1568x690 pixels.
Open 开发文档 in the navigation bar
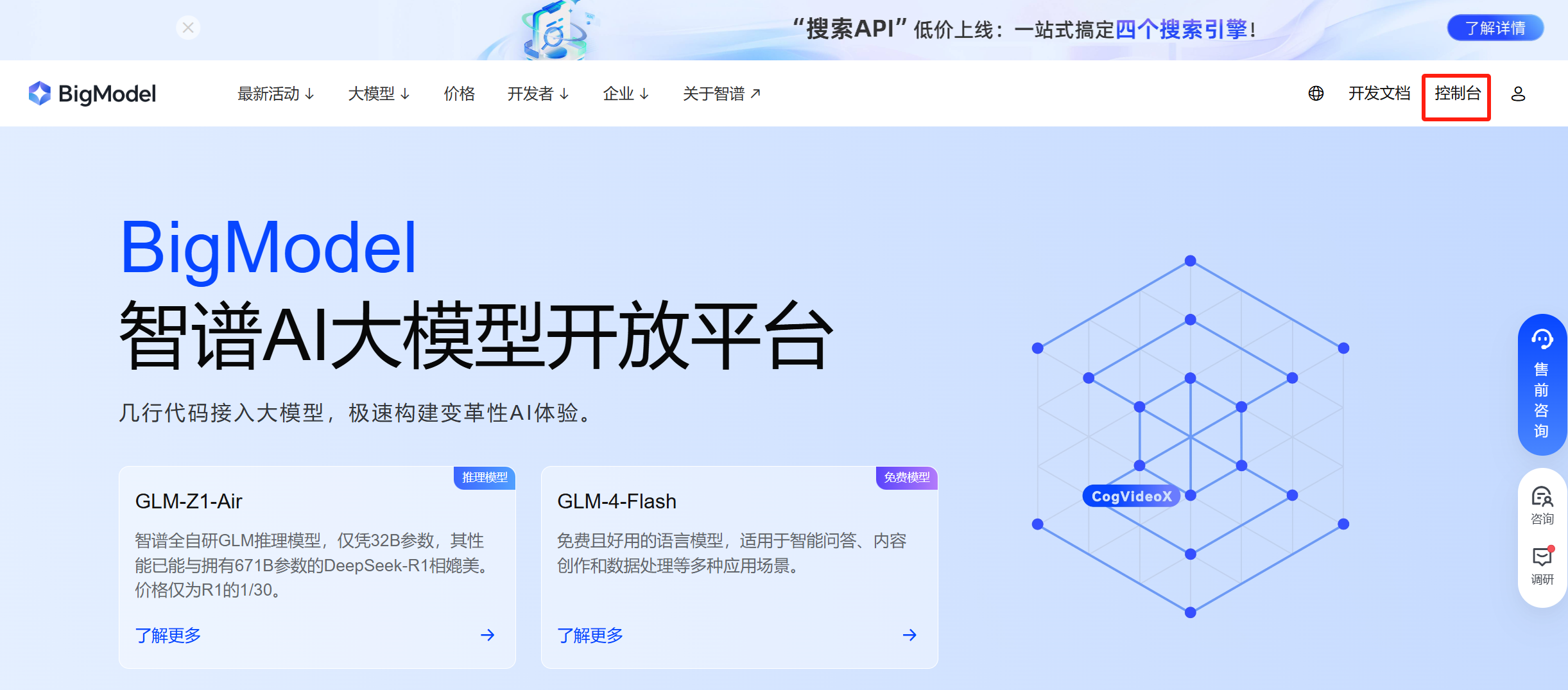pos(1379,94)
